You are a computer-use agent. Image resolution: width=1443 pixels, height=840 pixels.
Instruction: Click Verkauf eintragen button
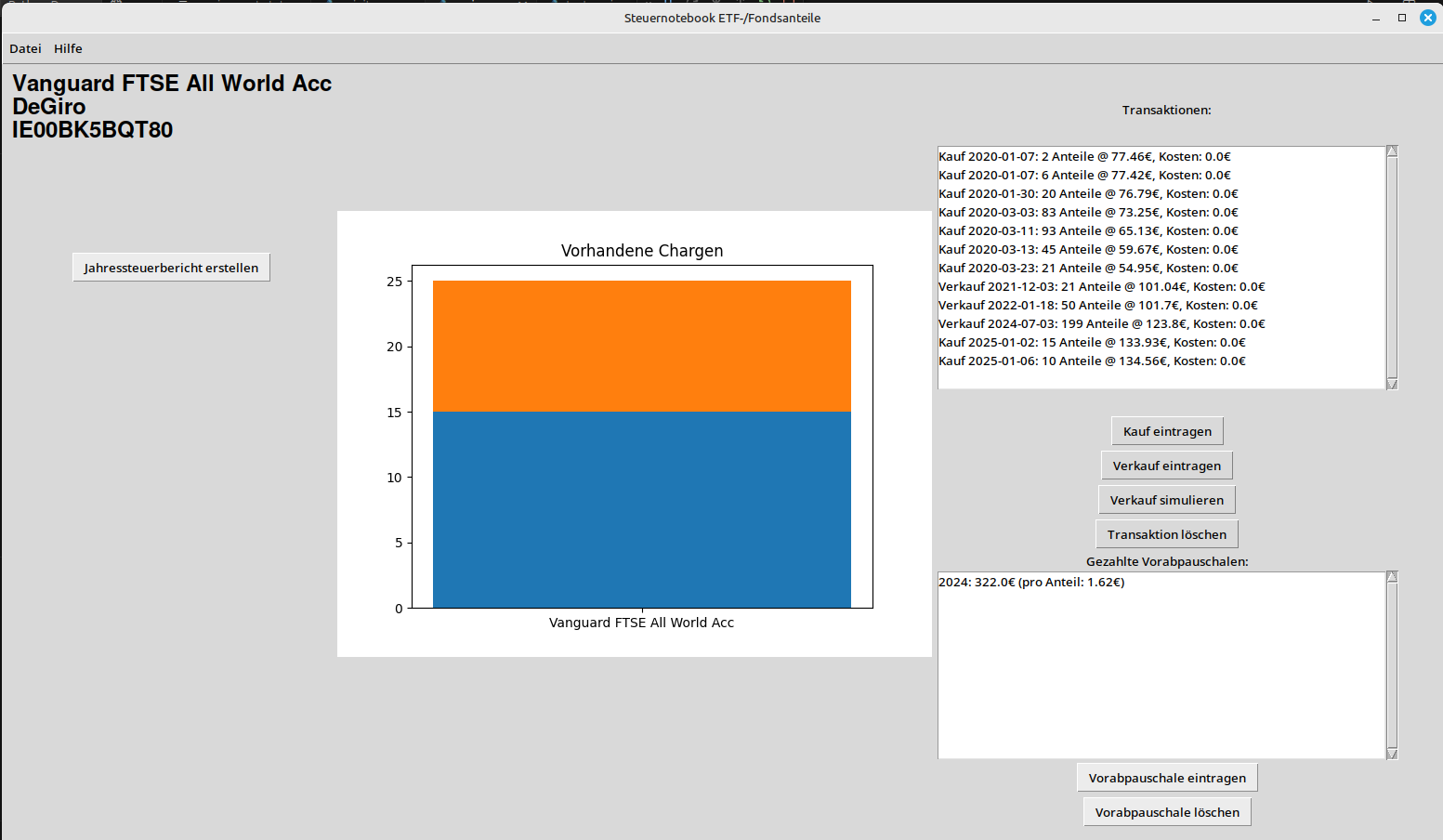pyautogui.click(x=1167, y=466)
